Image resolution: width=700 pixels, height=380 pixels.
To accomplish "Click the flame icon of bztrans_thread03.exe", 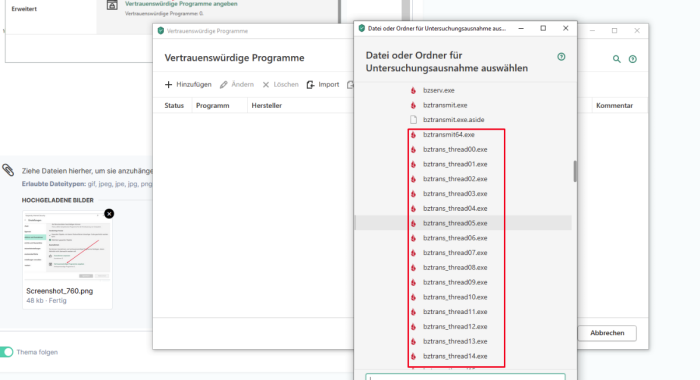I will pyautogui.click(x=413, y=193).
